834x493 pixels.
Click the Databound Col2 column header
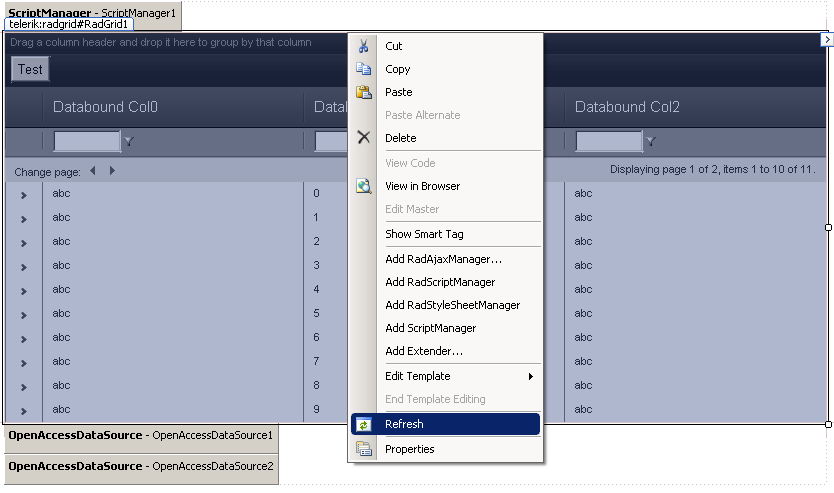point(627,107)
